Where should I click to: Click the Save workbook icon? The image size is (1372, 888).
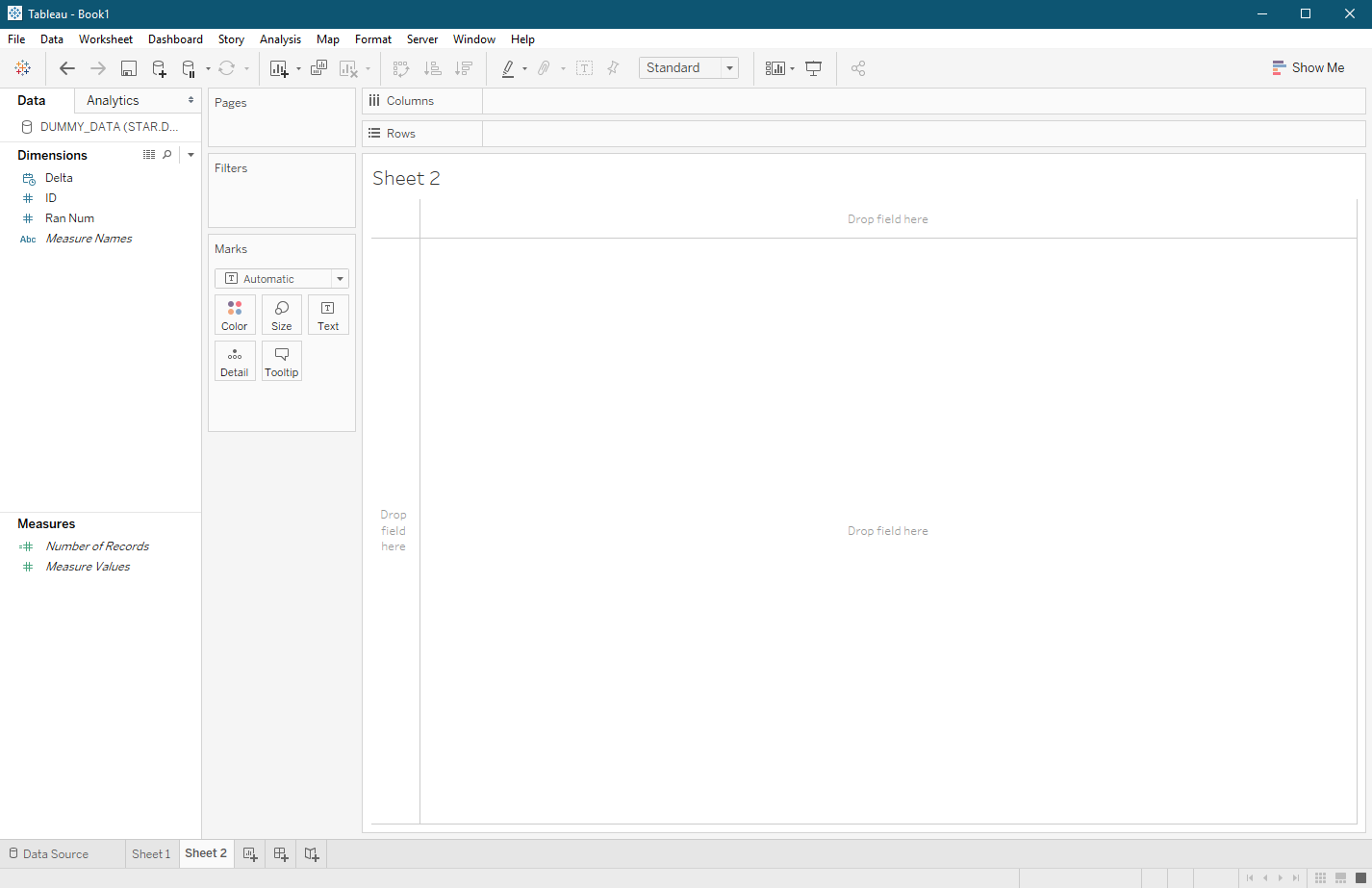pyautogui.click(x=129, y=68)
